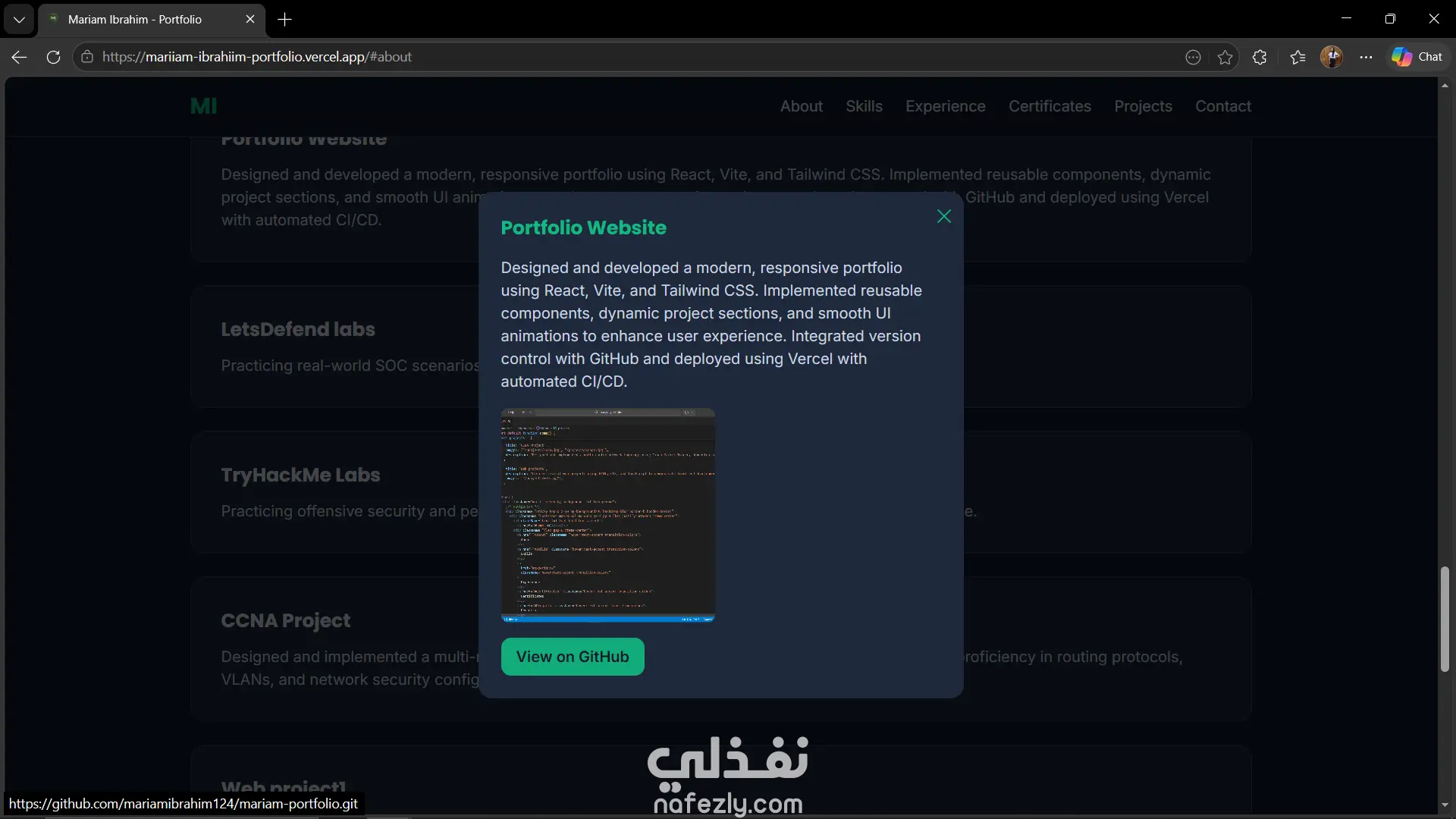Click the Contact nav link
Image resolution: width=1456 pixels, height=819 pixels.
click(1222, 106)
